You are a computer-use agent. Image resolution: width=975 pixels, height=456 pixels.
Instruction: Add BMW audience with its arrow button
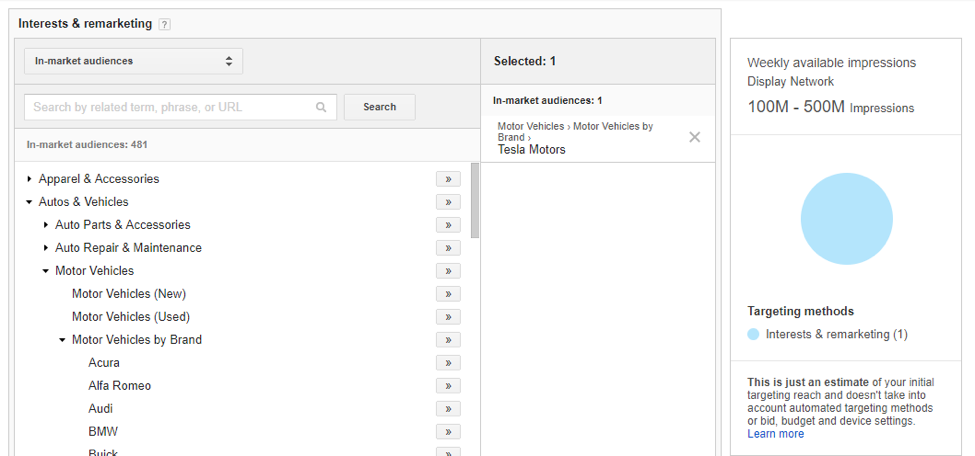[448, 432]
